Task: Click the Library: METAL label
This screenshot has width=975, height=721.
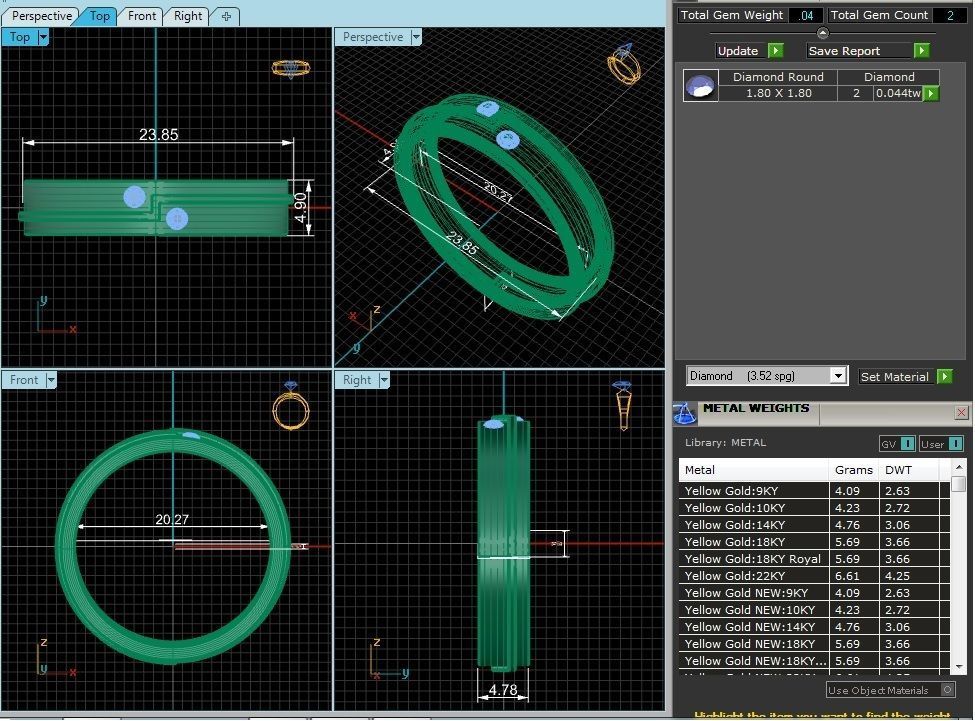Action: coord(725,443)
